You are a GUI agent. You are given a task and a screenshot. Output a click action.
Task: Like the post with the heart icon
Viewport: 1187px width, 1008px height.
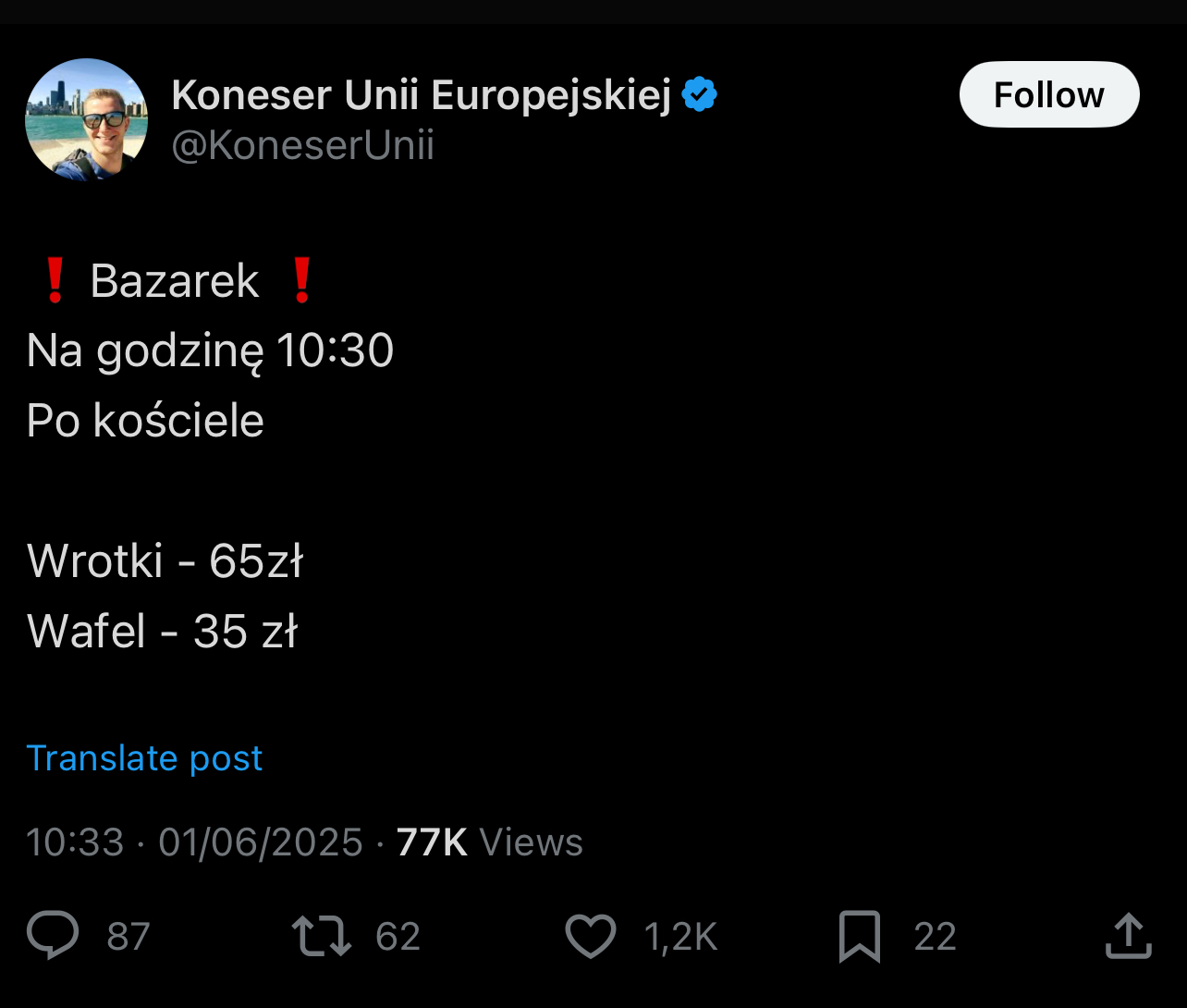[591, 936]
